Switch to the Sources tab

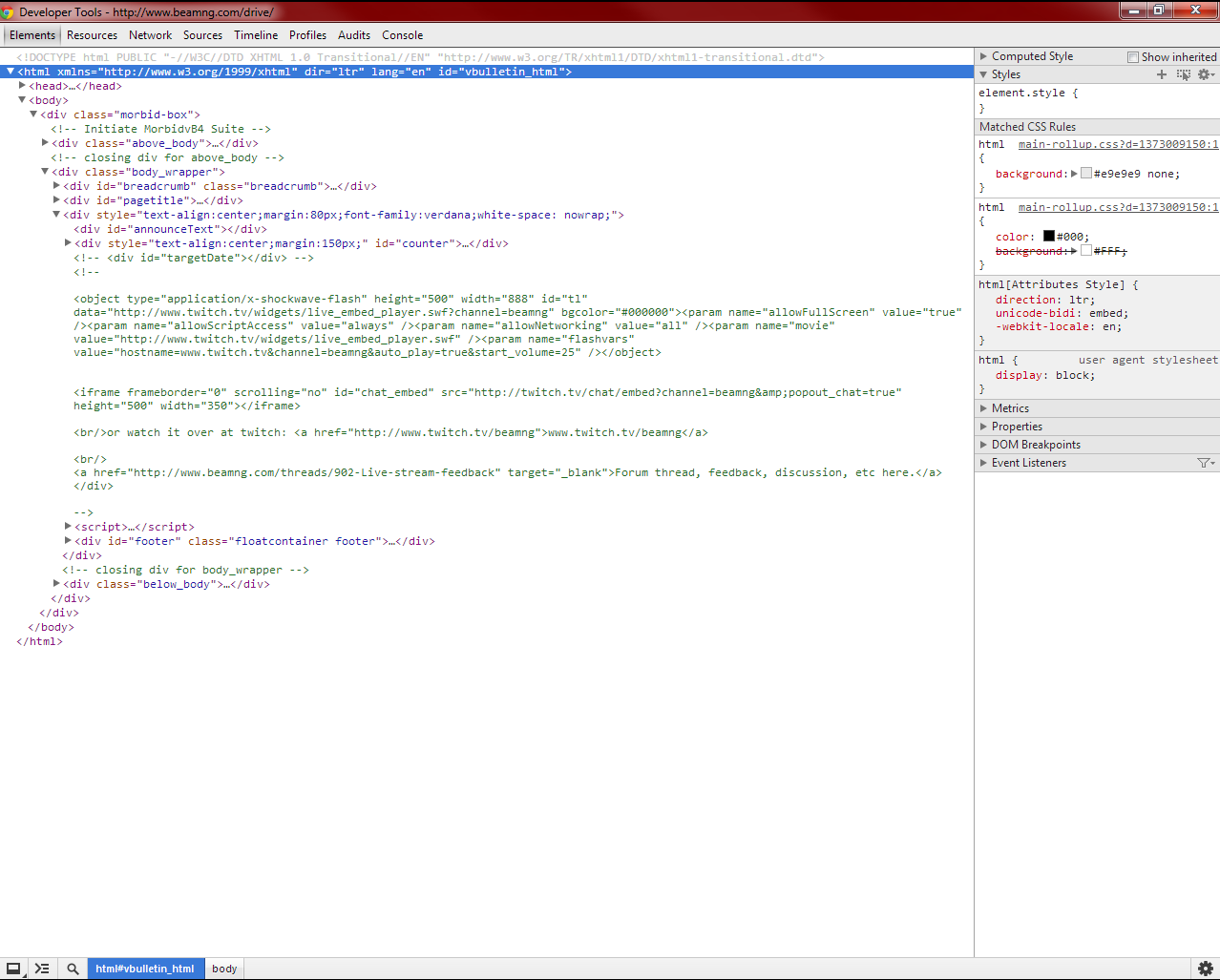pyautogui.click(x=202, y=35)
